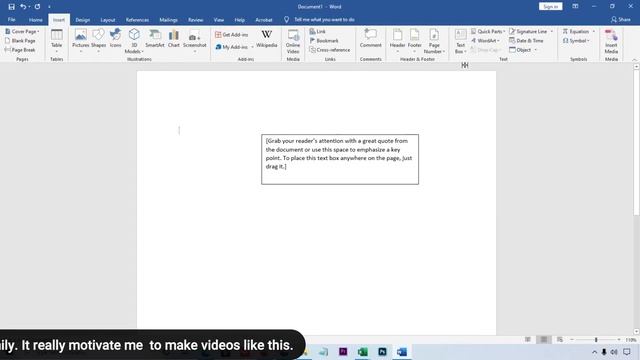Click the zoom out minus button
Viewport: 640px width, 360px height.
coord(572,340)
